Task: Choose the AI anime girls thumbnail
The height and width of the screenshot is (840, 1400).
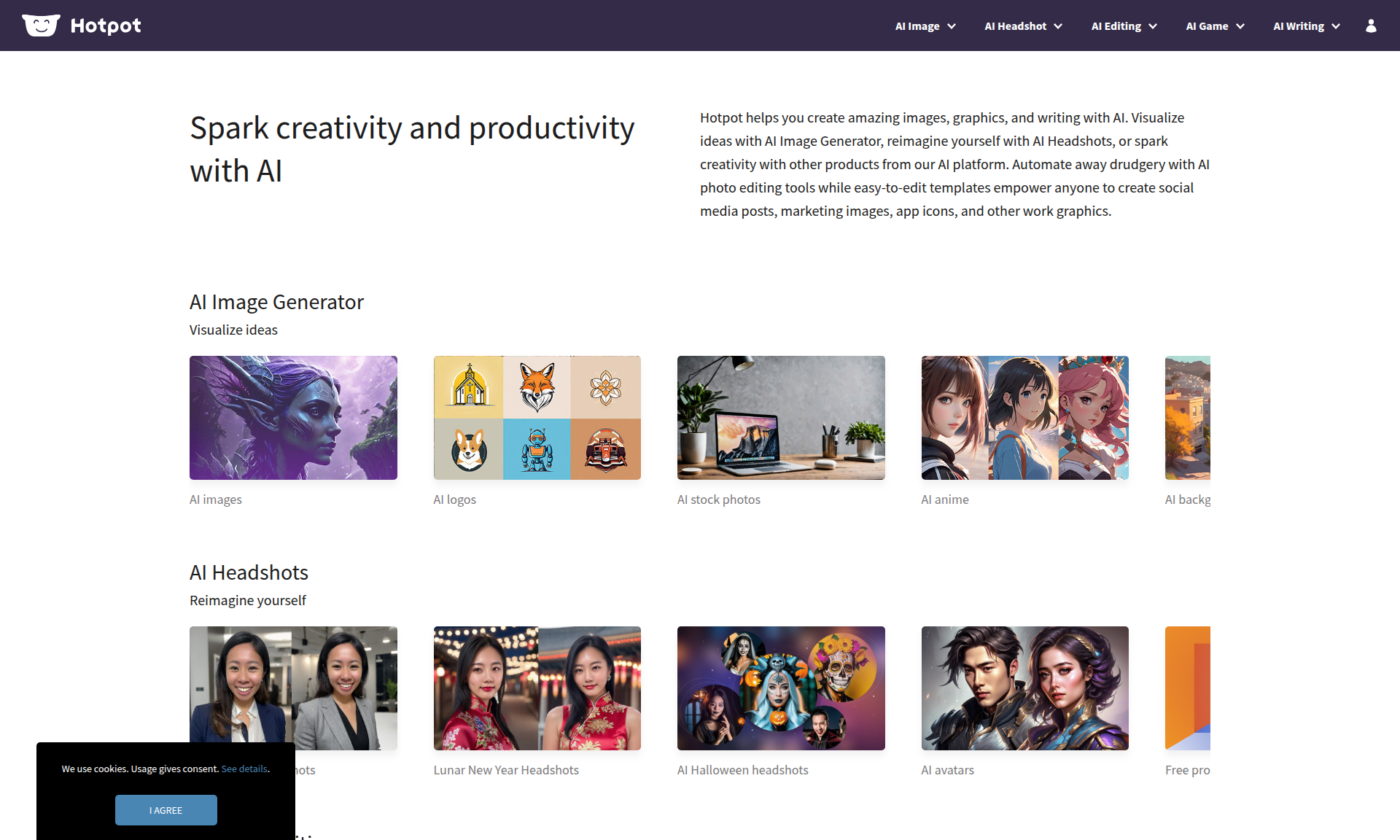Action: 1024,418
